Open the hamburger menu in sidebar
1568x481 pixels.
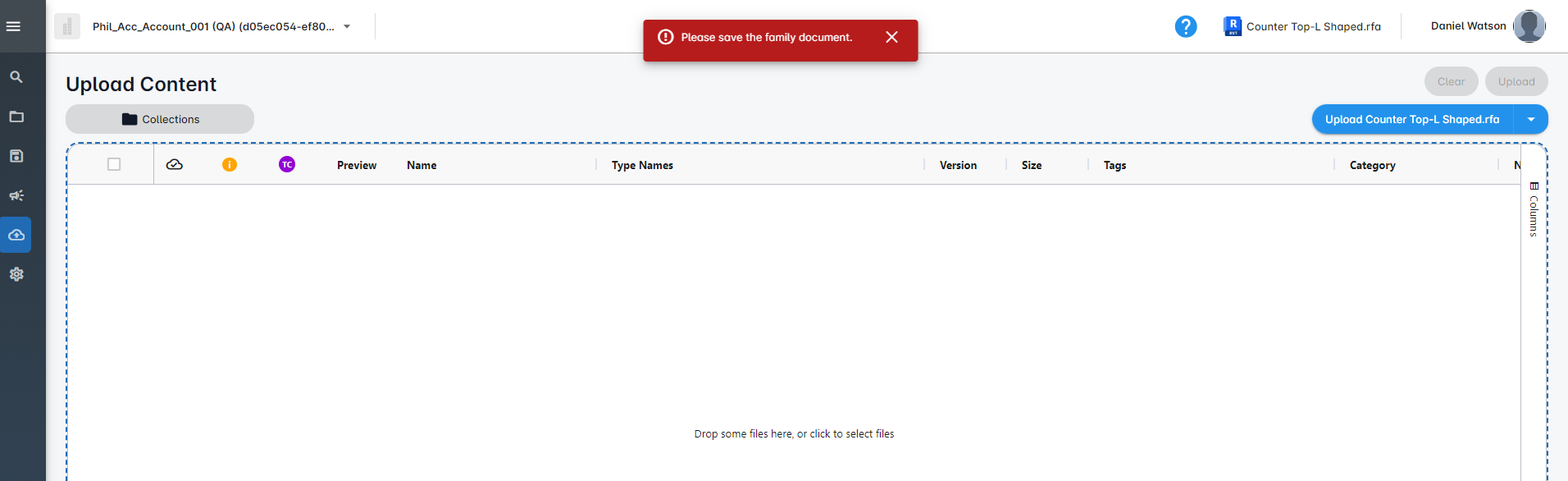pos(14,26)
